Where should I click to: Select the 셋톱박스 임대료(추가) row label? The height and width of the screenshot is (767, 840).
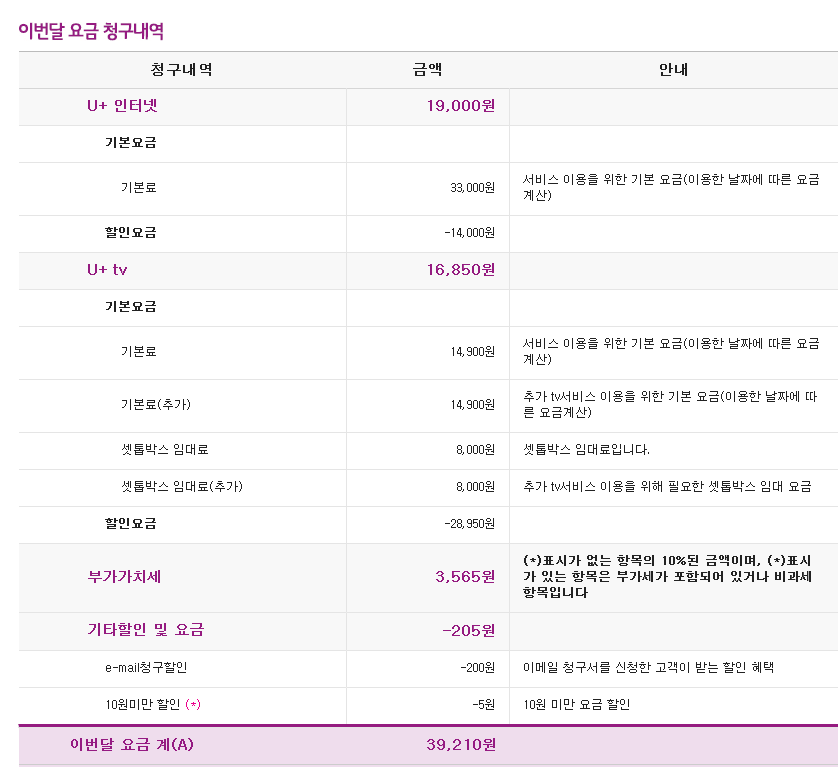click(x=181, y=487)
